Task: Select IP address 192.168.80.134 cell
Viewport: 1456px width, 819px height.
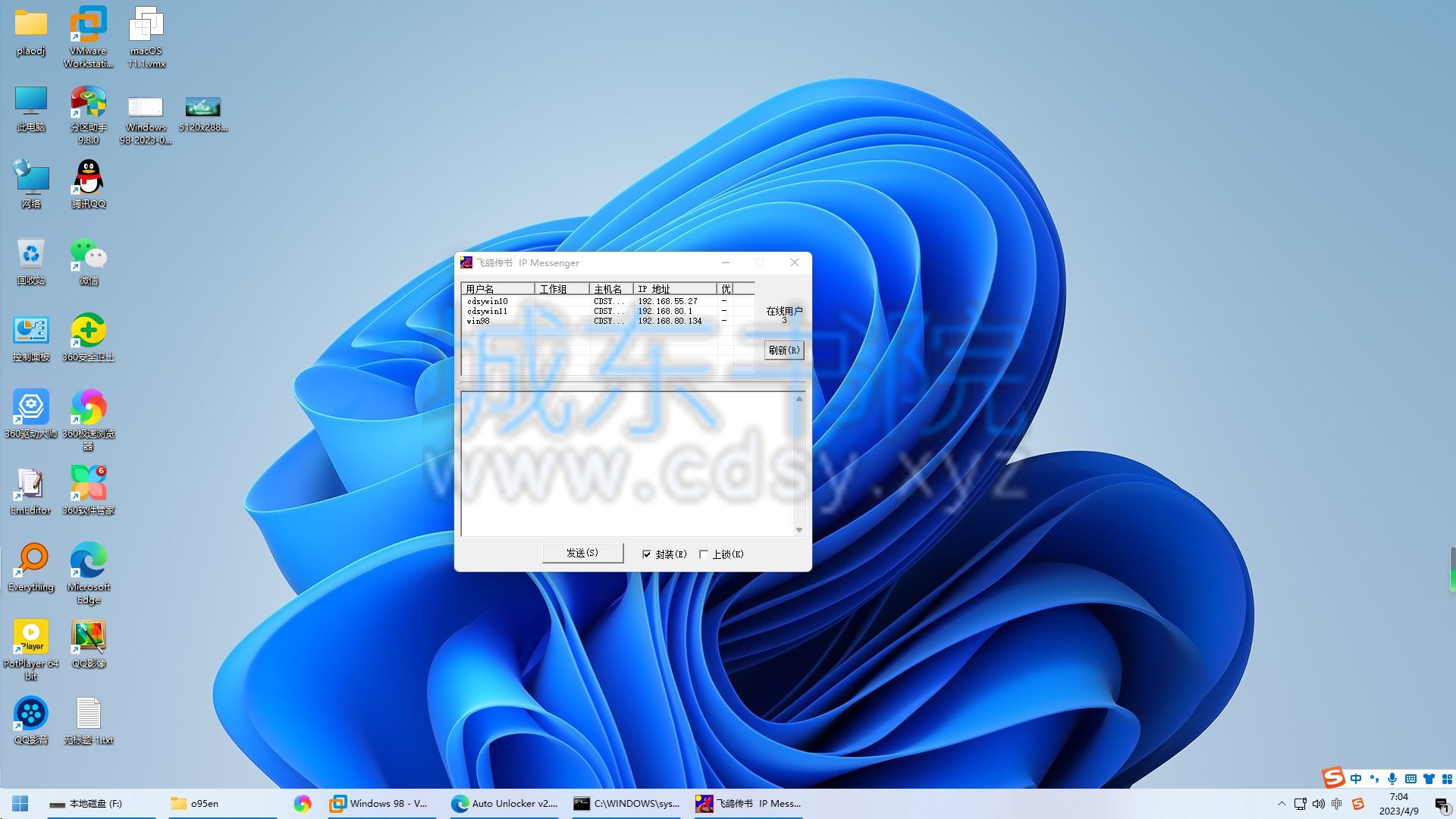Action: tap(670, 321)
